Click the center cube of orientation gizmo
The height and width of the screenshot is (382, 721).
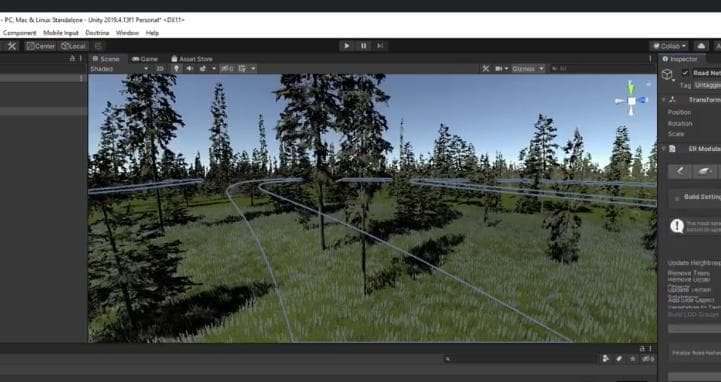(631, 101)
